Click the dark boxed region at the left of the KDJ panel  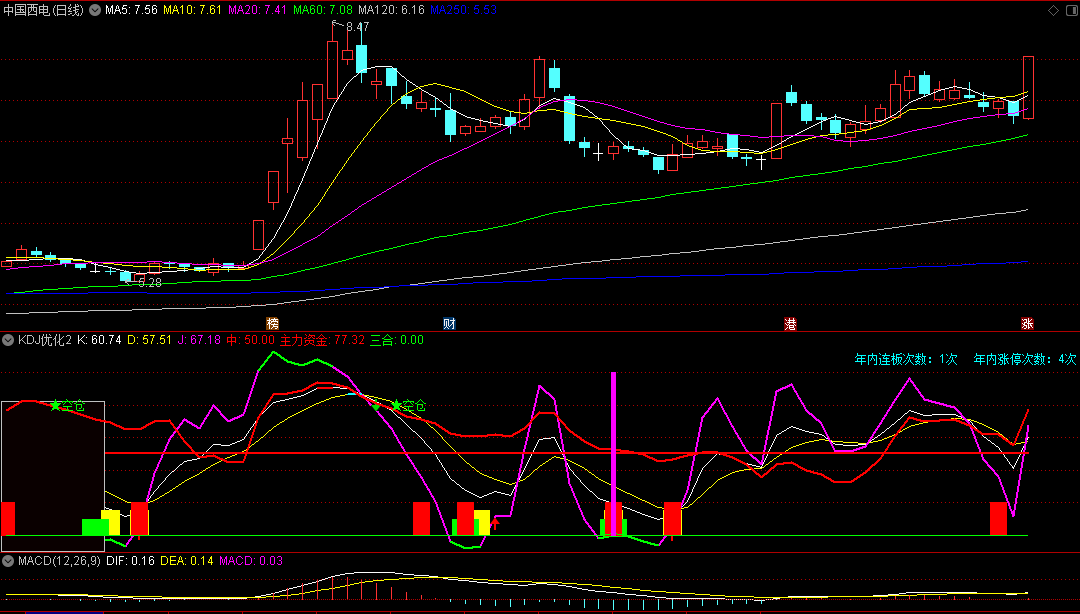click(x=53, y=475)
